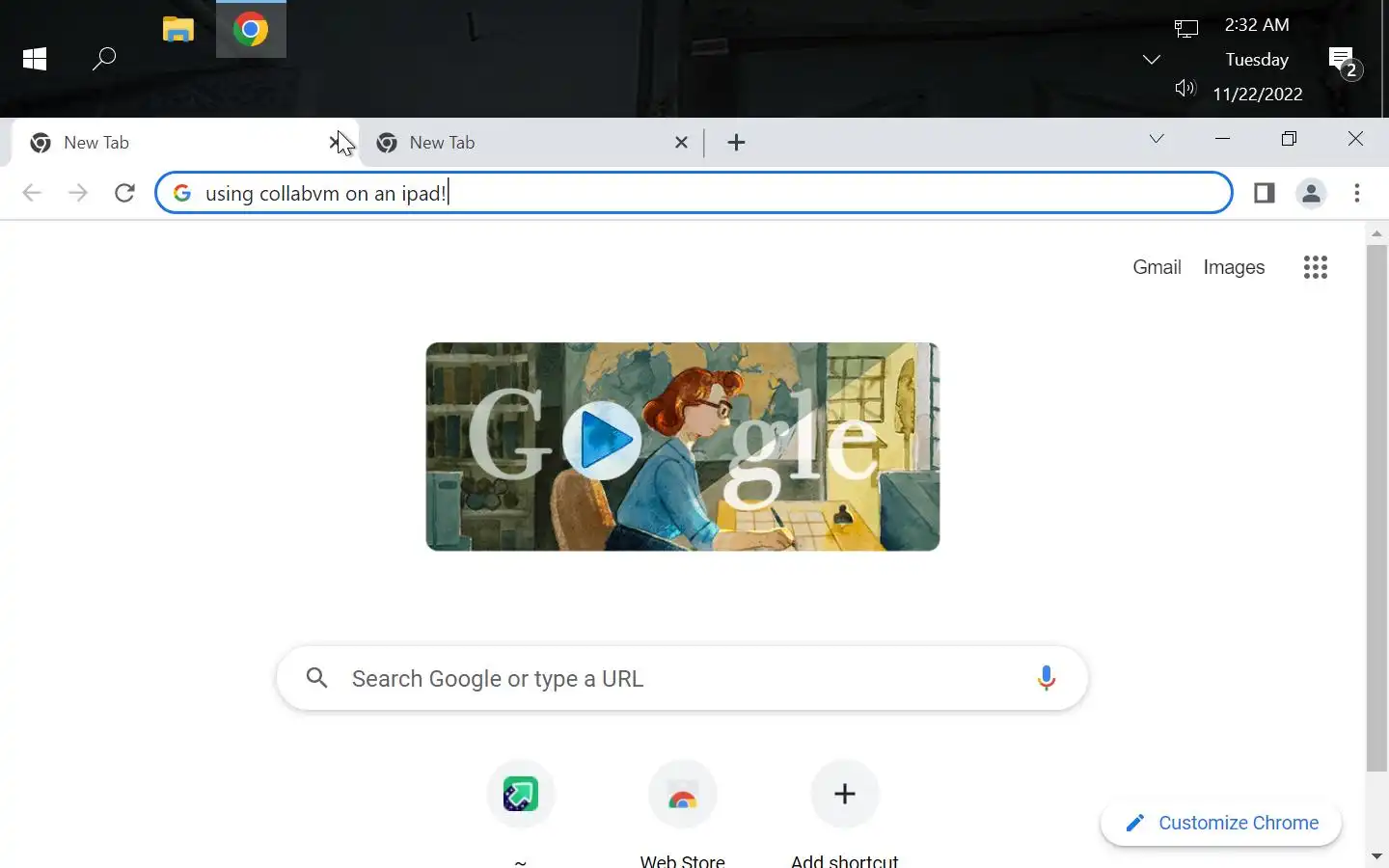This screenshot has width=1389, height=868.
Task: Click the Google icon in the address bar
Action: point(181,193)
